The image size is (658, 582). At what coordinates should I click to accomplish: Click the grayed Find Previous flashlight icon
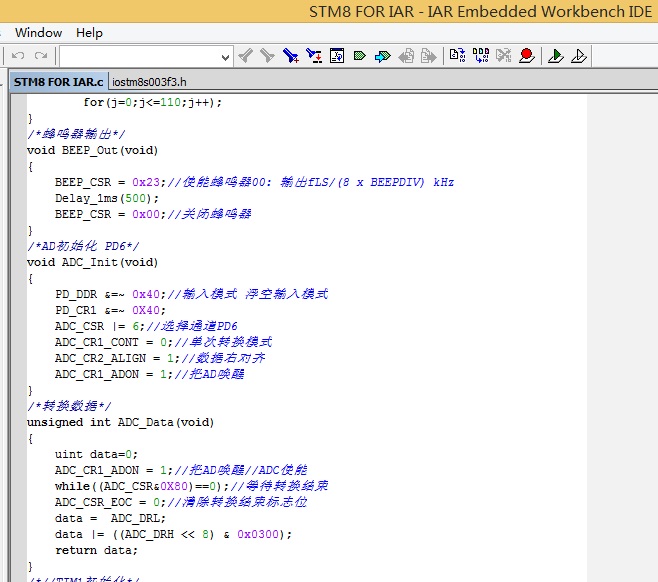point(245,56)
